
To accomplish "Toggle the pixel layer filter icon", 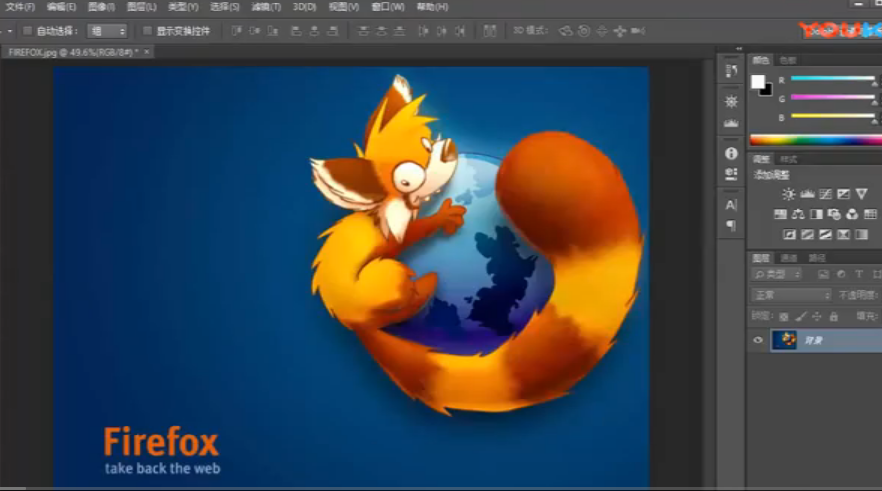I will [x=824, y=274].
